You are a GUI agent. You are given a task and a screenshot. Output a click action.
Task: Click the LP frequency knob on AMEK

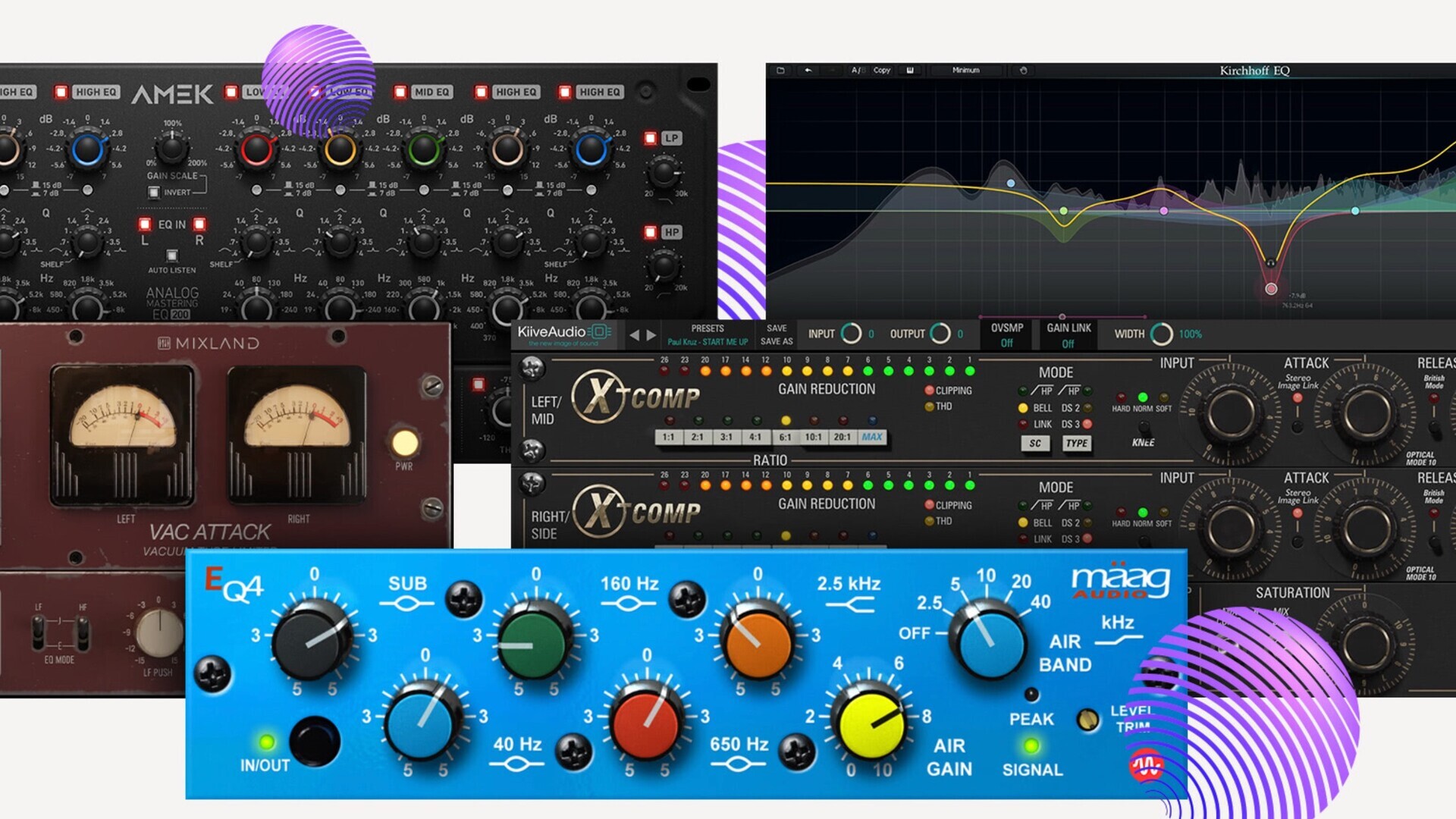click(664, 173)
